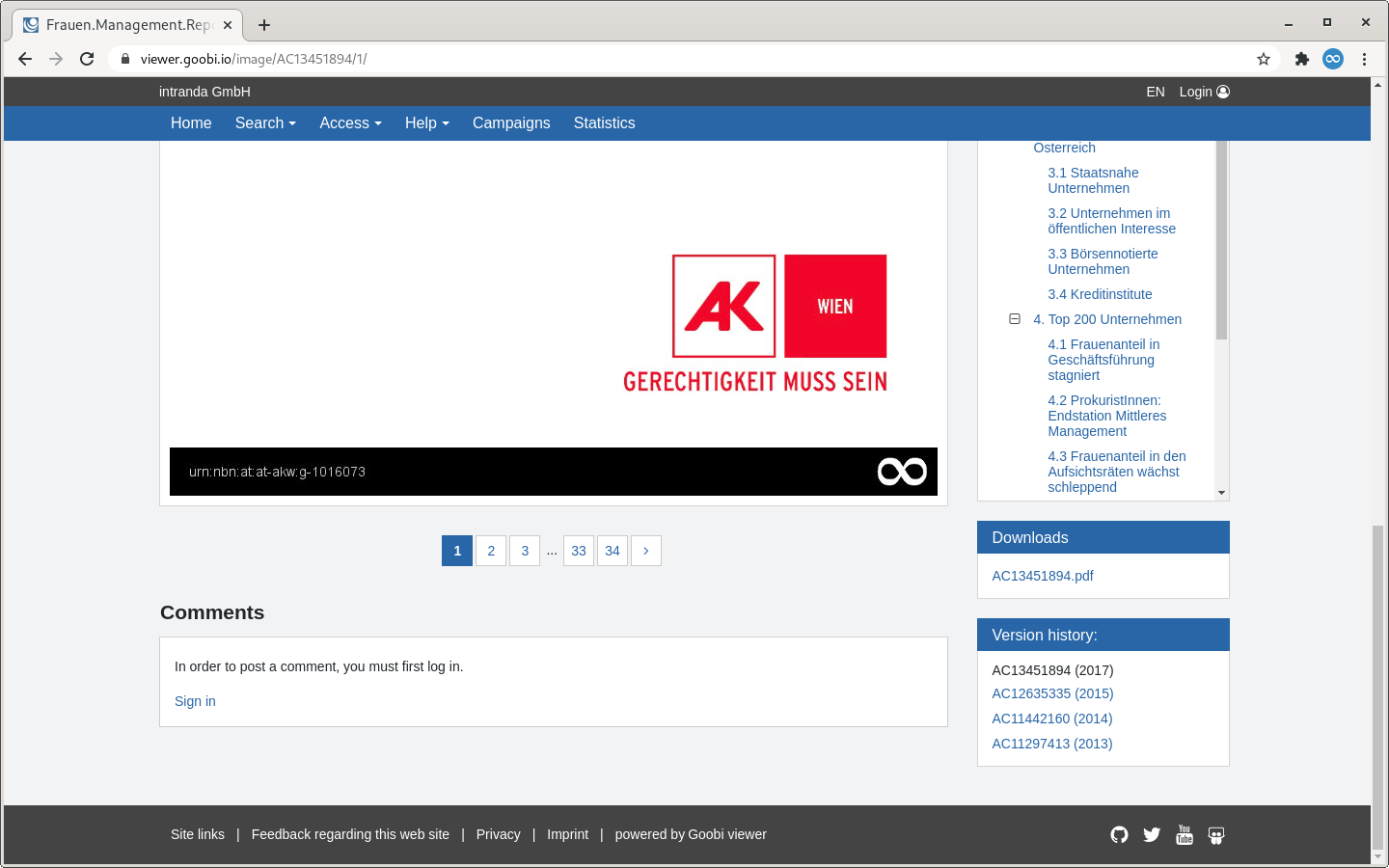Close the Frauen.Management.Report tab

(228, 25)
